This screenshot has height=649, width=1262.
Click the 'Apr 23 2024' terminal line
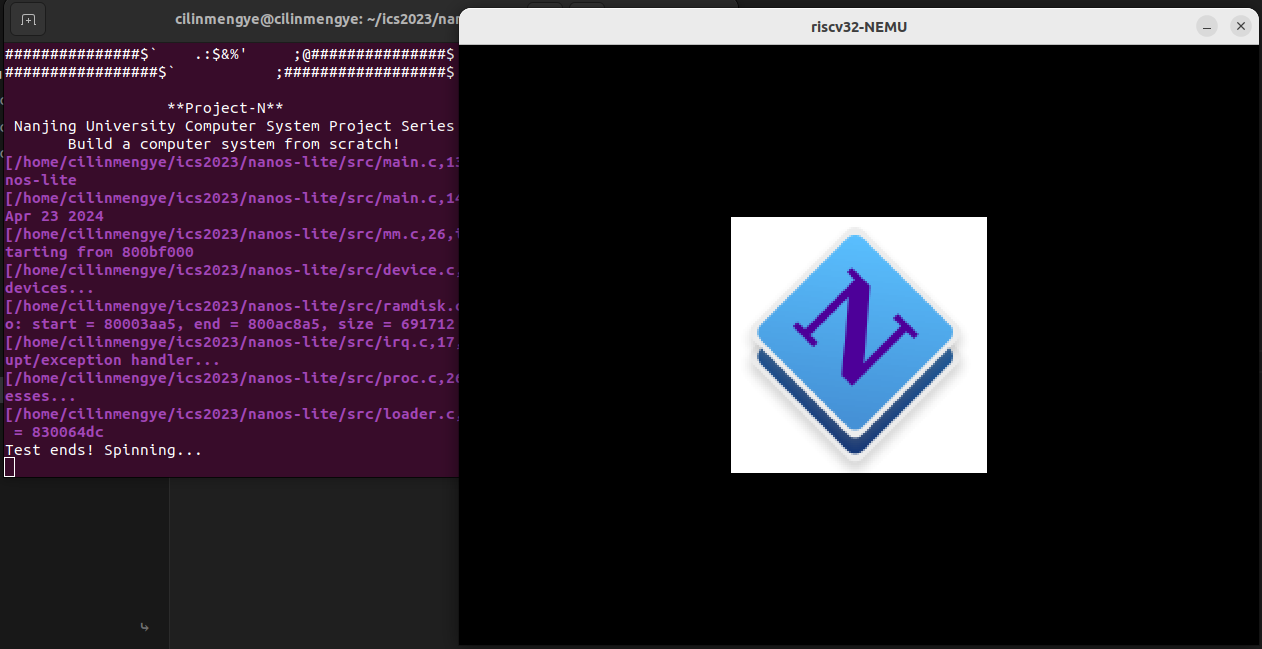(54, 216)
